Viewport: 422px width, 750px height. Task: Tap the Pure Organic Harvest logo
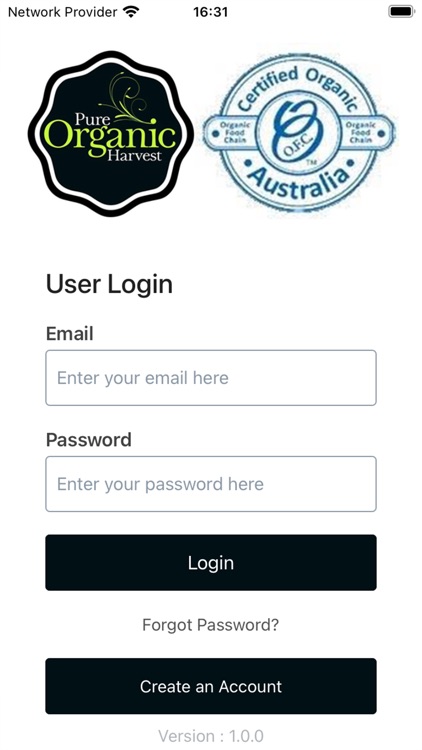(111, 134)
